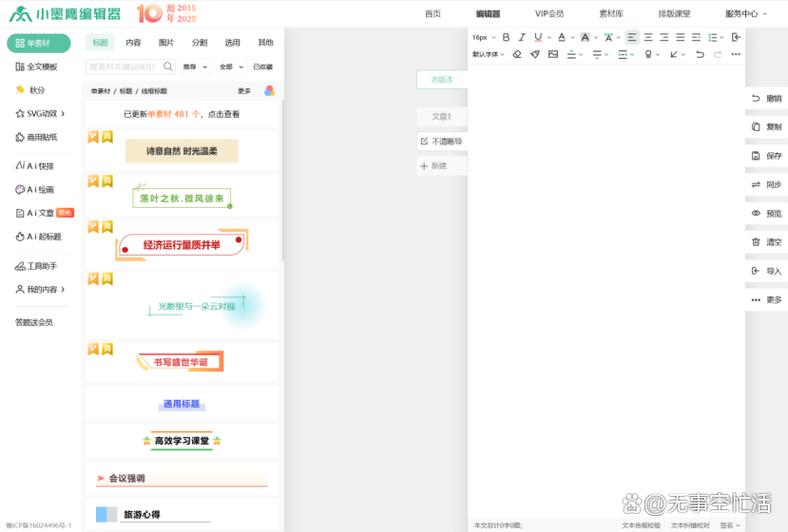This screenshot has width=788, height=532.
Task: Expand underline style dropdown arrow
Action: (x=549, y=38)
